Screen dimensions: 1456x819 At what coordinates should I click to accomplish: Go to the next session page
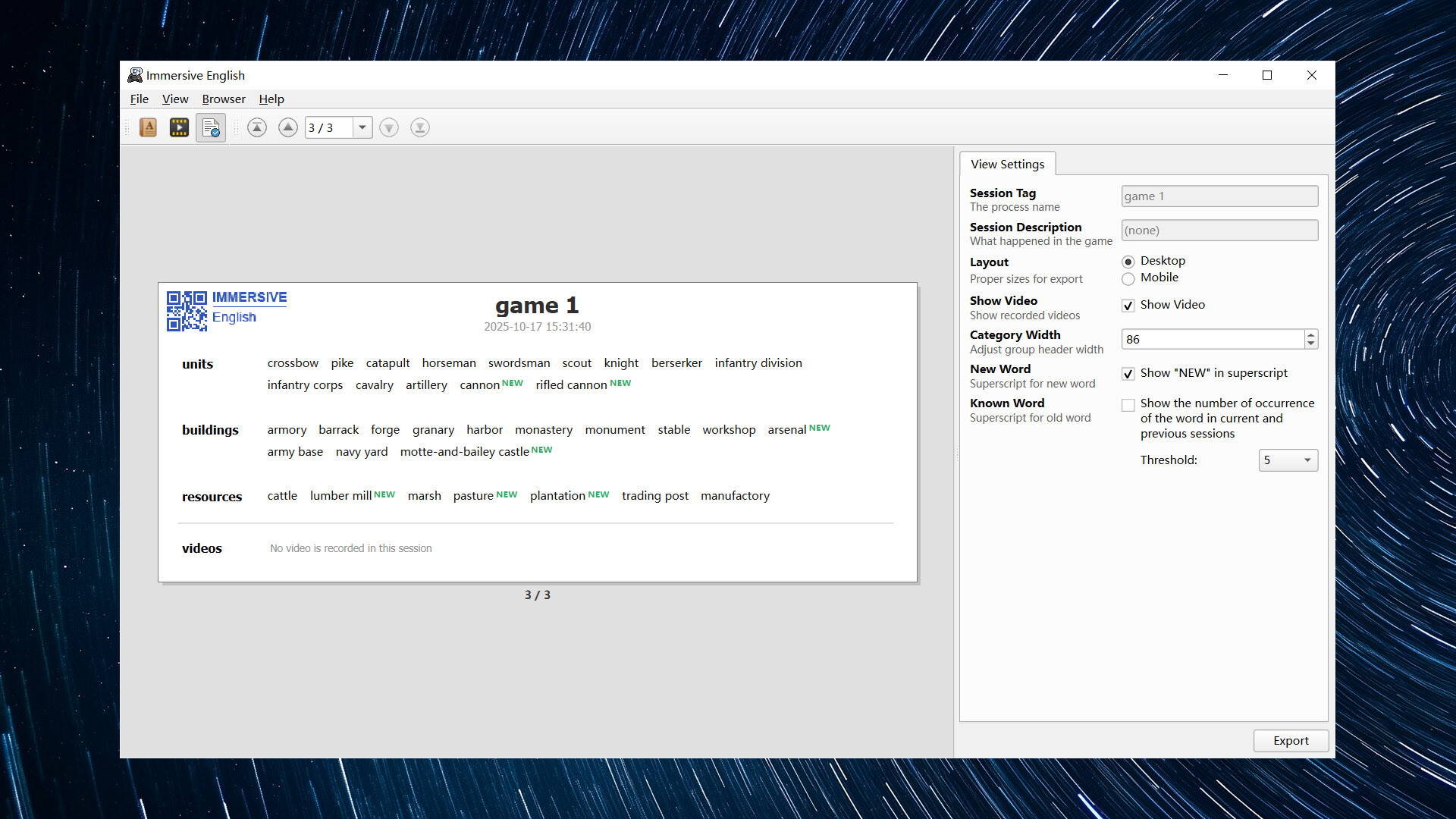[x=389, y=127]
